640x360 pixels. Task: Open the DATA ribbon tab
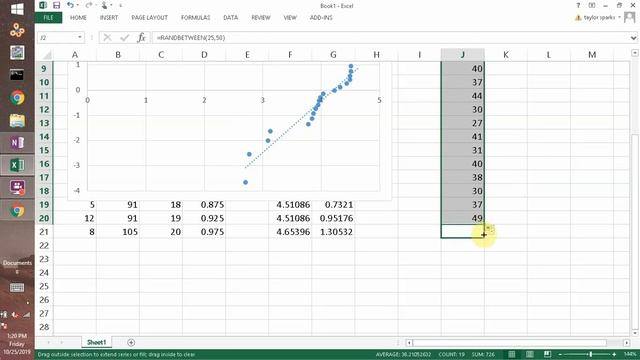[230, 18]
